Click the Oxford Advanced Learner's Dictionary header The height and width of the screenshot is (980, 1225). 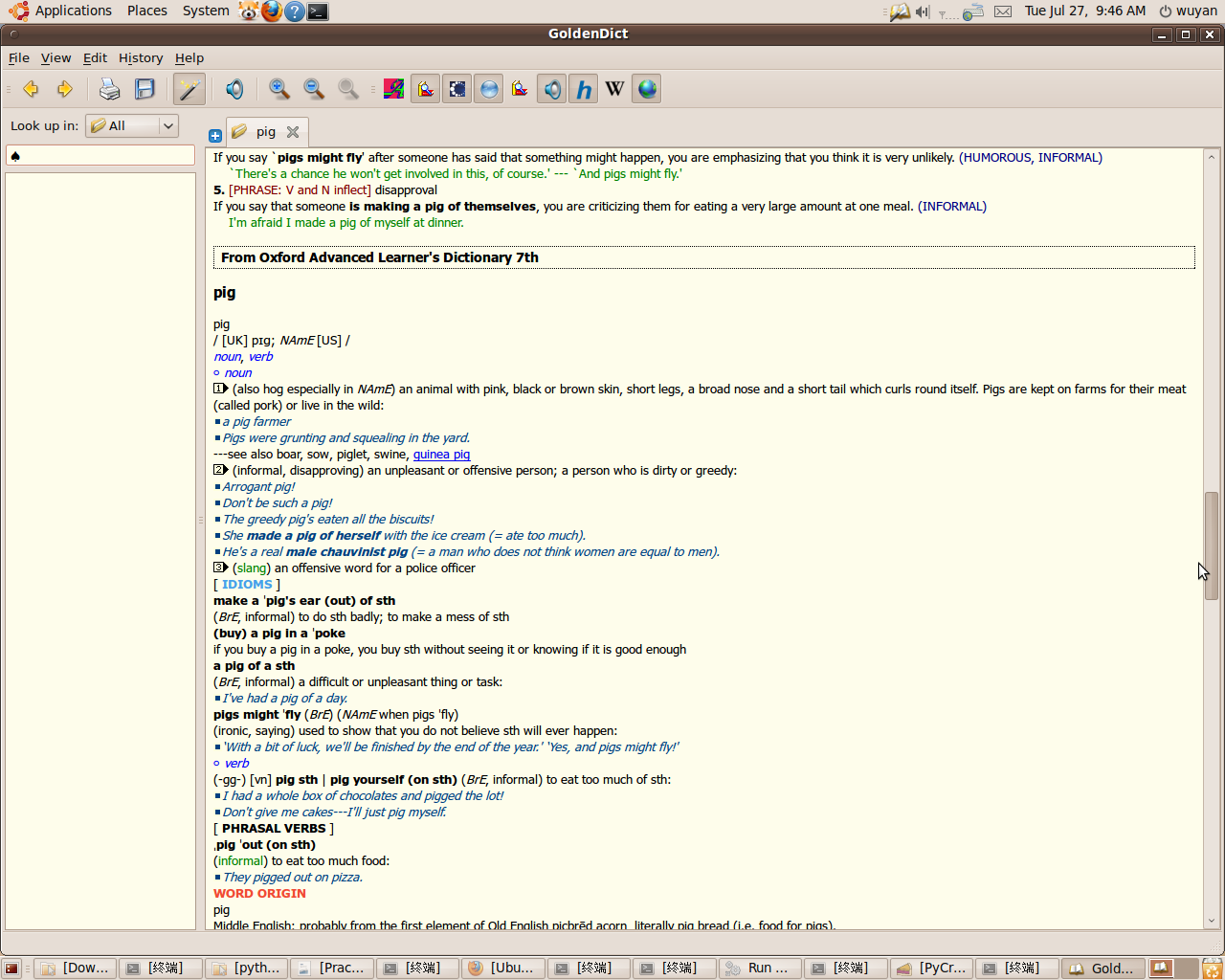coord(703,257)
